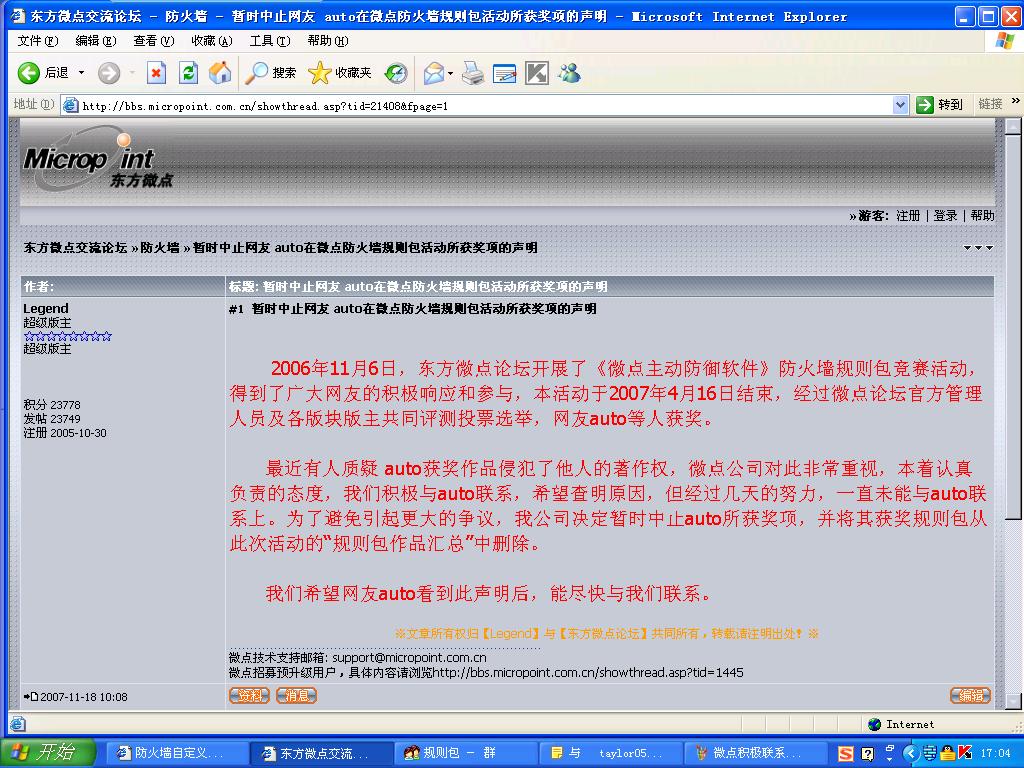Screen dimensions: 1024x768
Task: Open the Messenger people icon
Action: click(569, 72)
